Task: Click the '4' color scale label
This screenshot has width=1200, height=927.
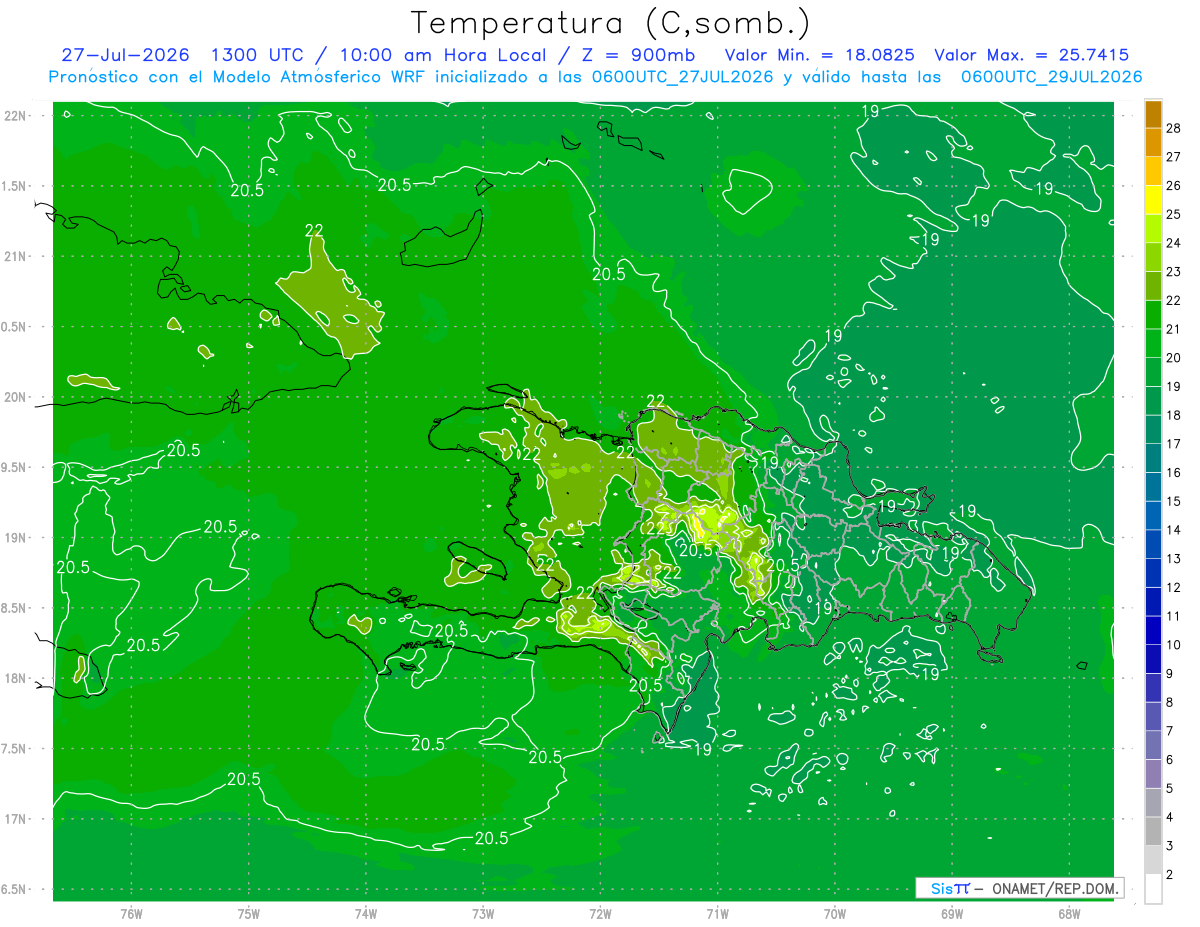Action: click(1171, 817)
